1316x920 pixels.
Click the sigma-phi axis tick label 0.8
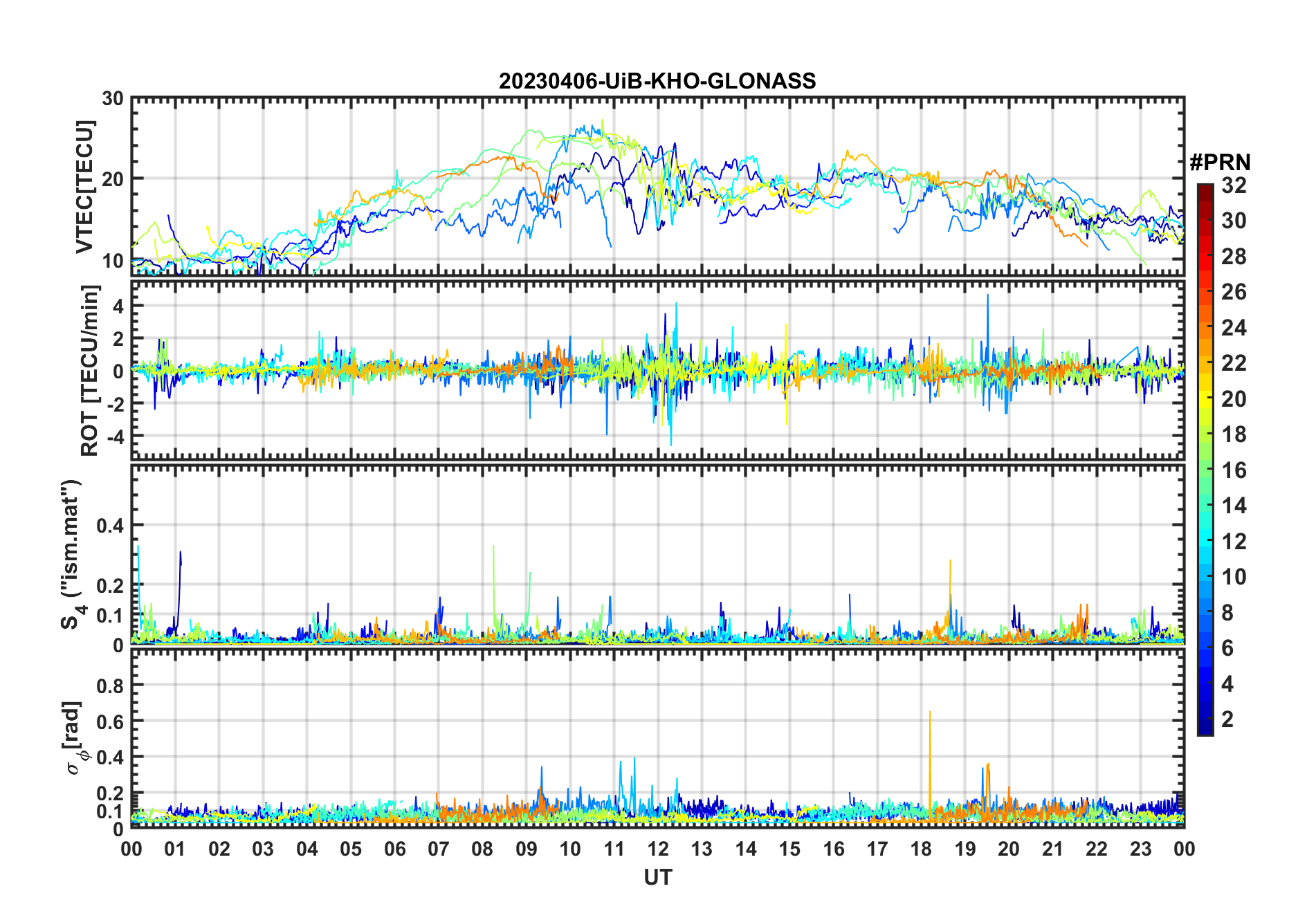pyautogui.click(x=110, y=686)
